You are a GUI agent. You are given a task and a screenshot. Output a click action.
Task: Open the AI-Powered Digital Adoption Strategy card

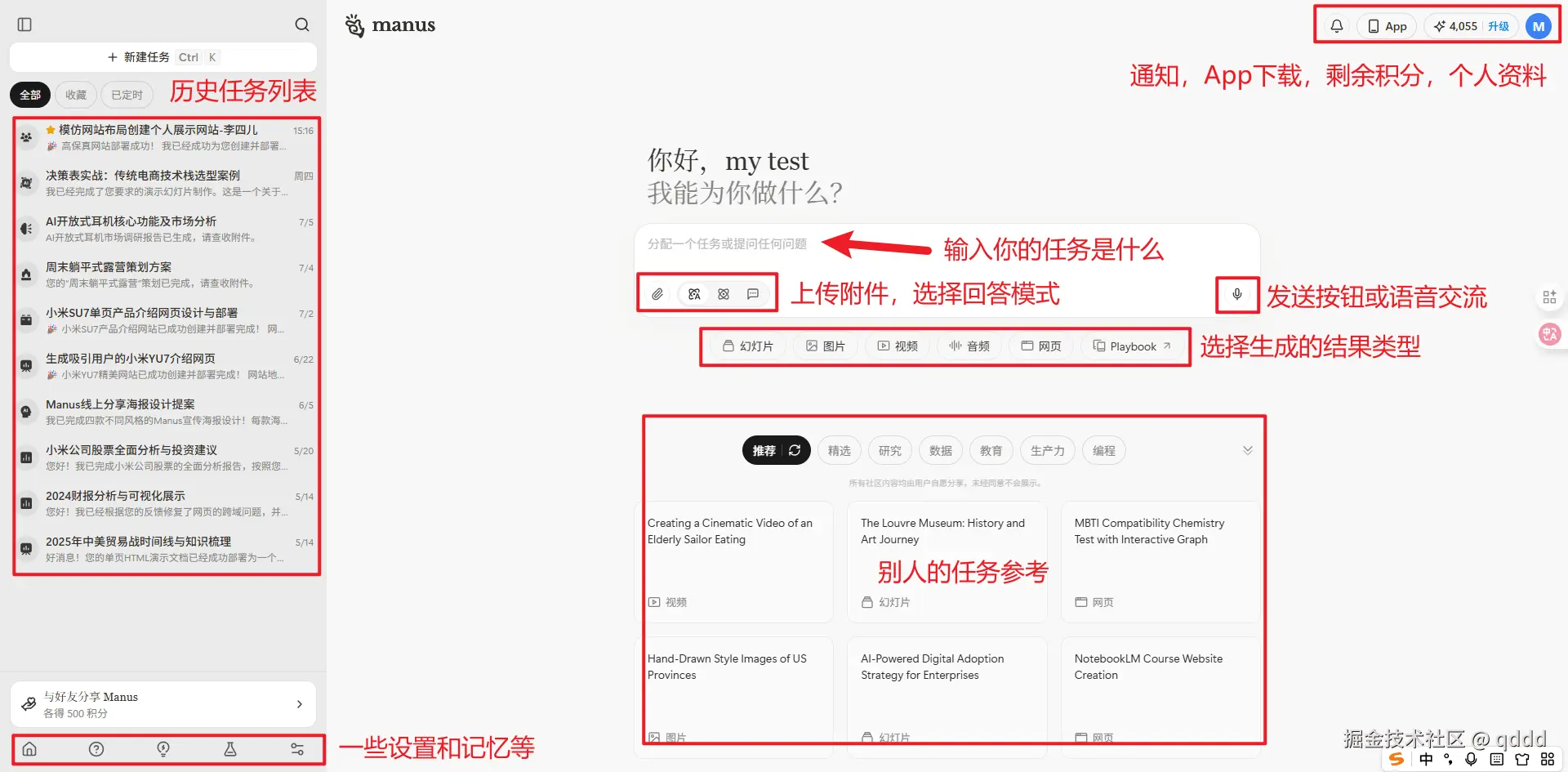pos(947,697)
